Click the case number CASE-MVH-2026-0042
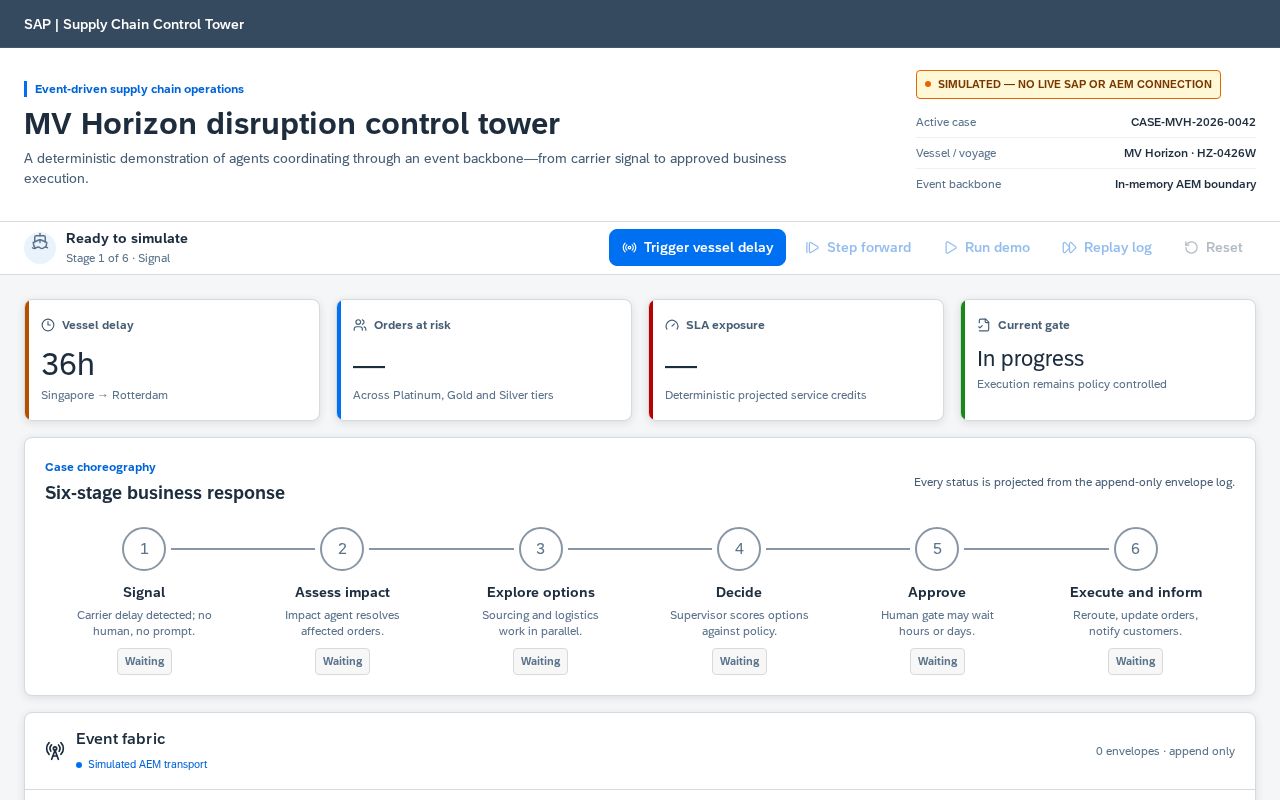 [x=1193, y=122]
